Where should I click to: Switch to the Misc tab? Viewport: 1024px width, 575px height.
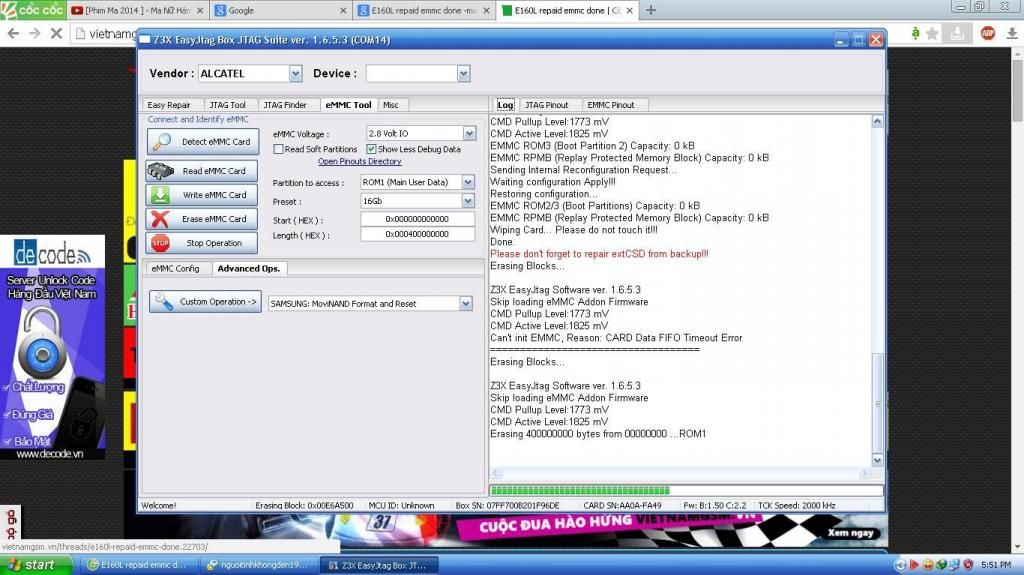click(391, 105)
